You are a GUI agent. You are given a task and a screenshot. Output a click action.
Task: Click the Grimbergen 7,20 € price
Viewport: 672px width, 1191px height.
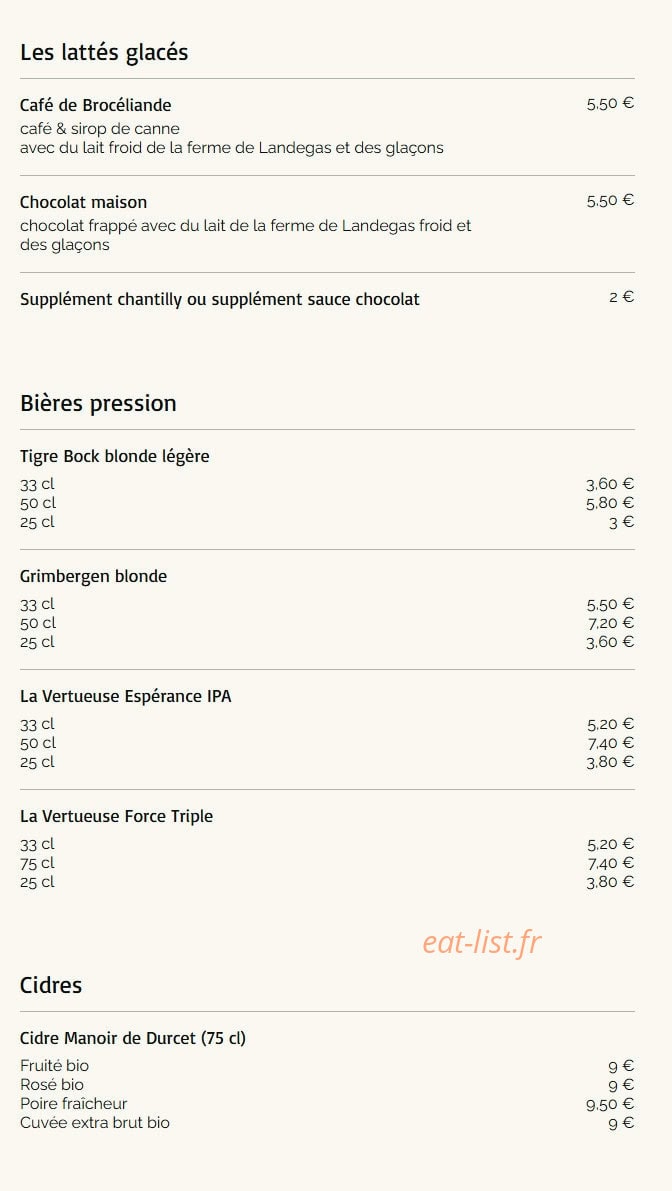610,623
